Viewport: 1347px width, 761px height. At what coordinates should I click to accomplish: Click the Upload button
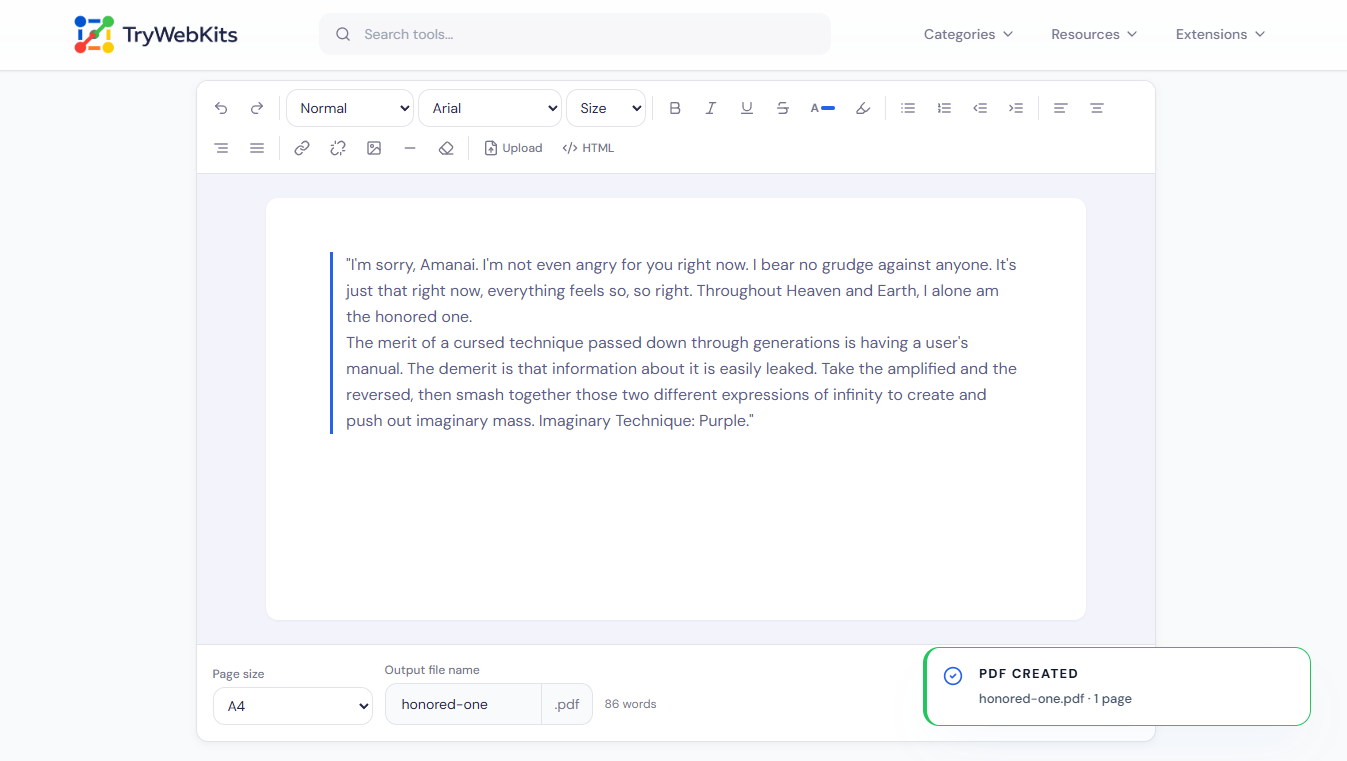(x=513, y=148)
